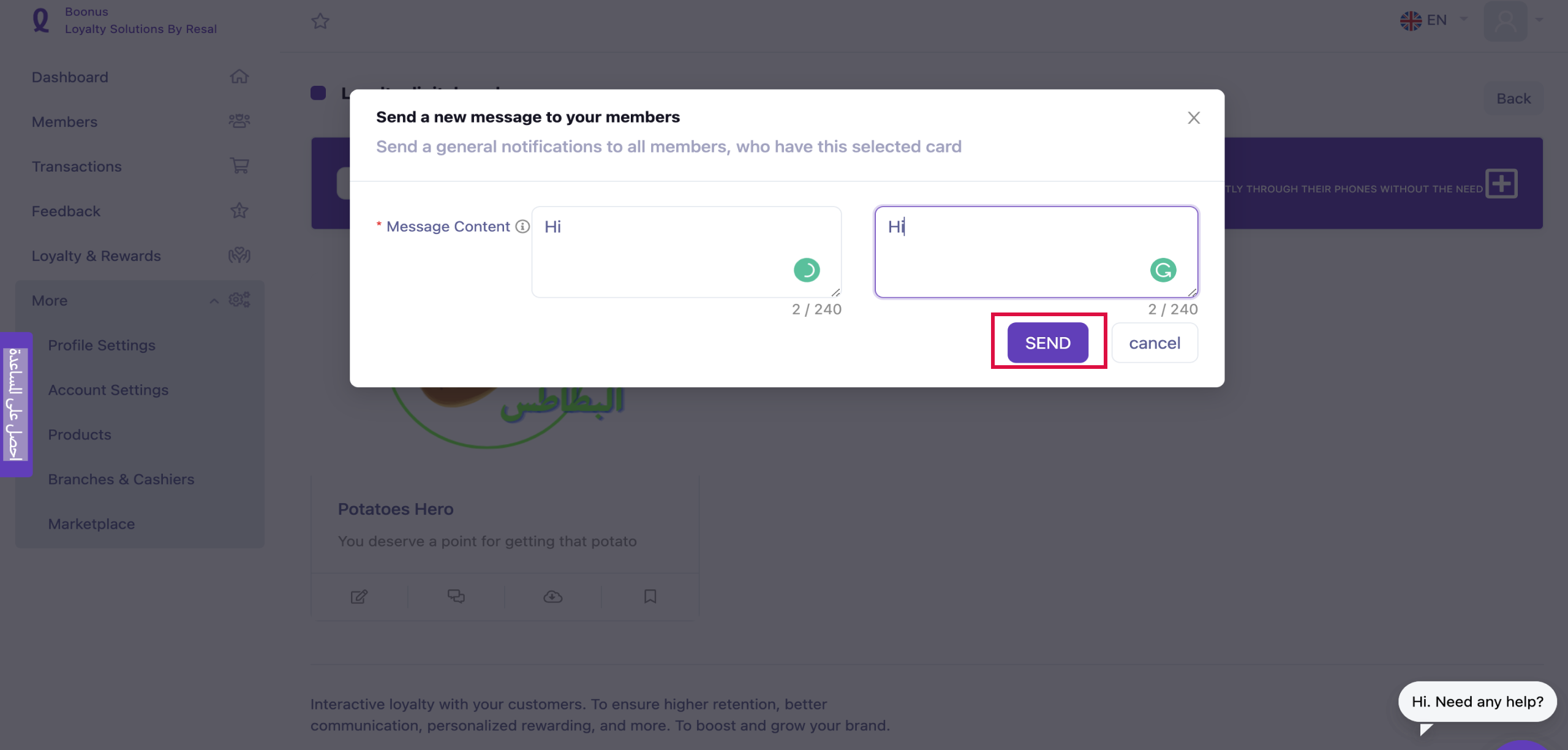
Task: Toggle the checkbox next to the page heading
Action: (x=318, y=93)
